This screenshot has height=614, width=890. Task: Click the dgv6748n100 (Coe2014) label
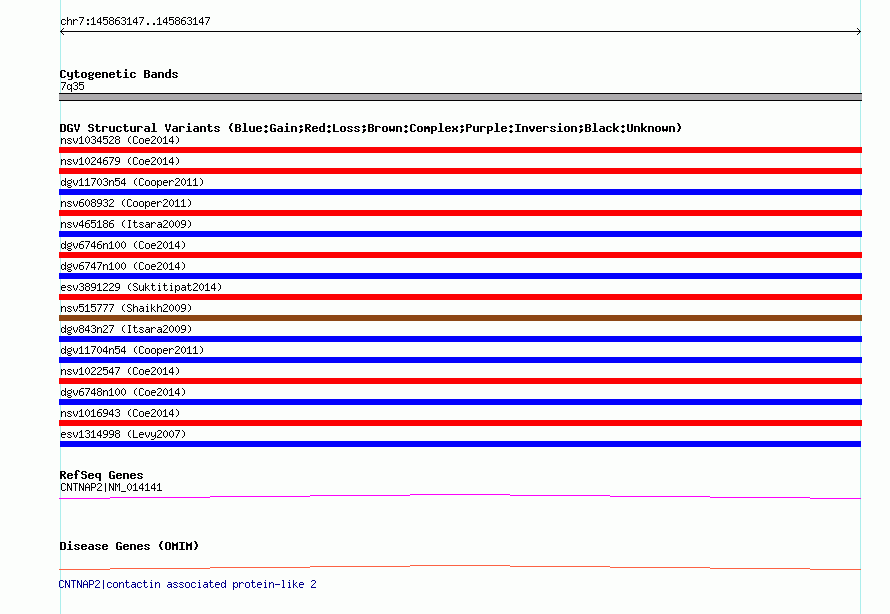click(123, 392)
